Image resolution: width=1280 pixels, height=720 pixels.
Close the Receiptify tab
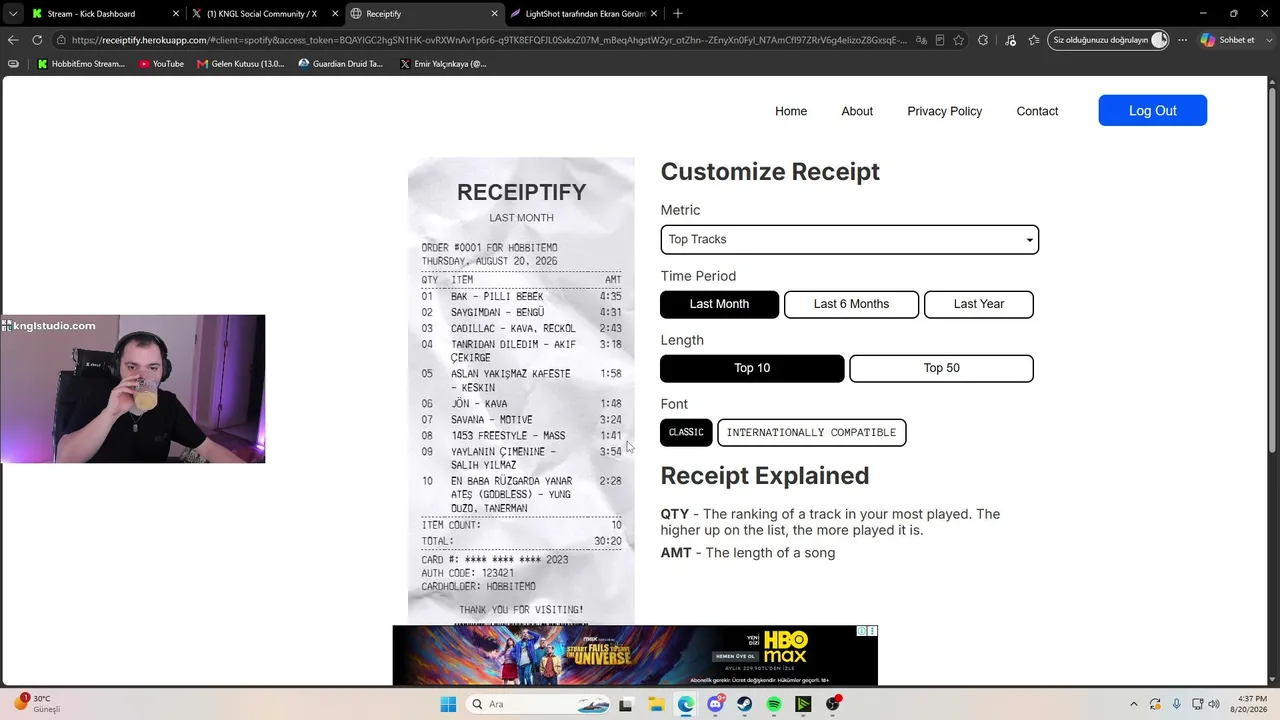(x=494, y=14)
